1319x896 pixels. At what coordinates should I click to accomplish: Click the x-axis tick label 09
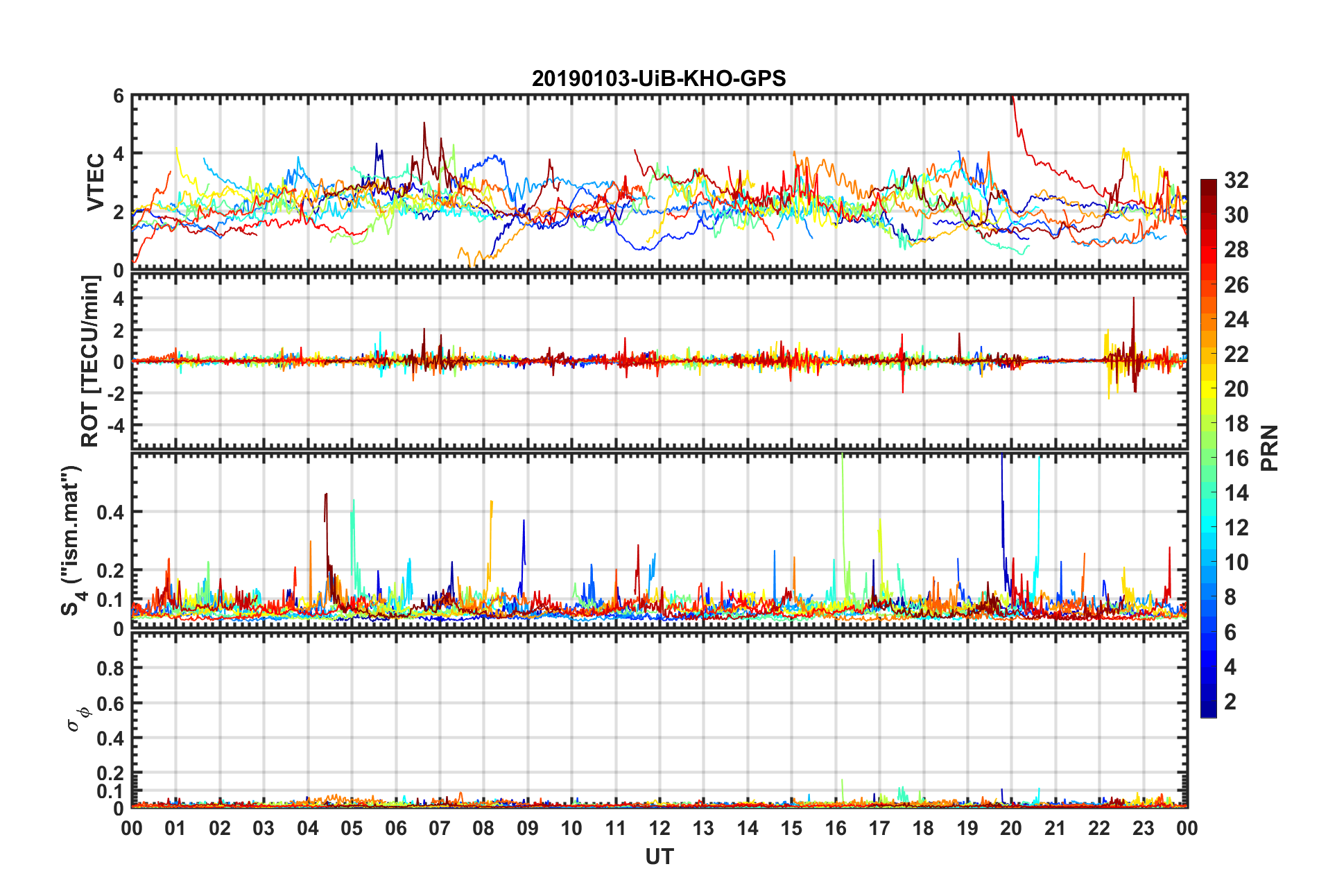[528, 828]
